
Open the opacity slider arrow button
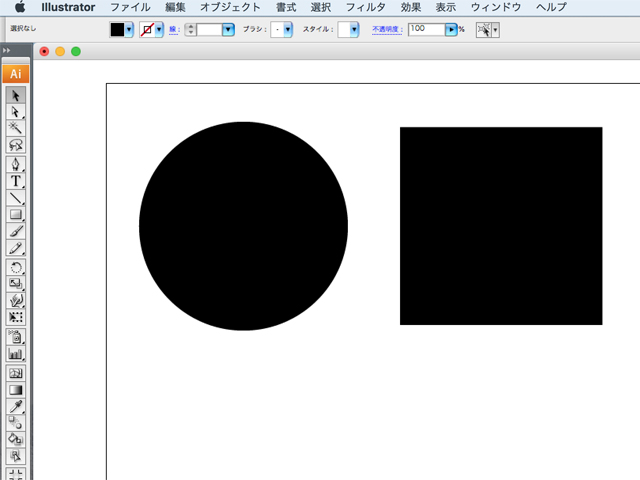coord(451,29)
